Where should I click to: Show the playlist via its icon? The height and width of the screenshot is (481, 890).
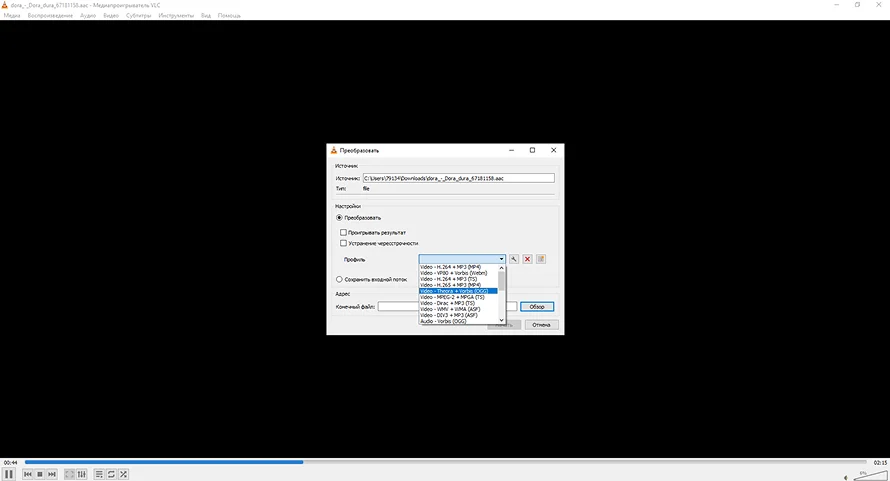(x=99, y=474)
